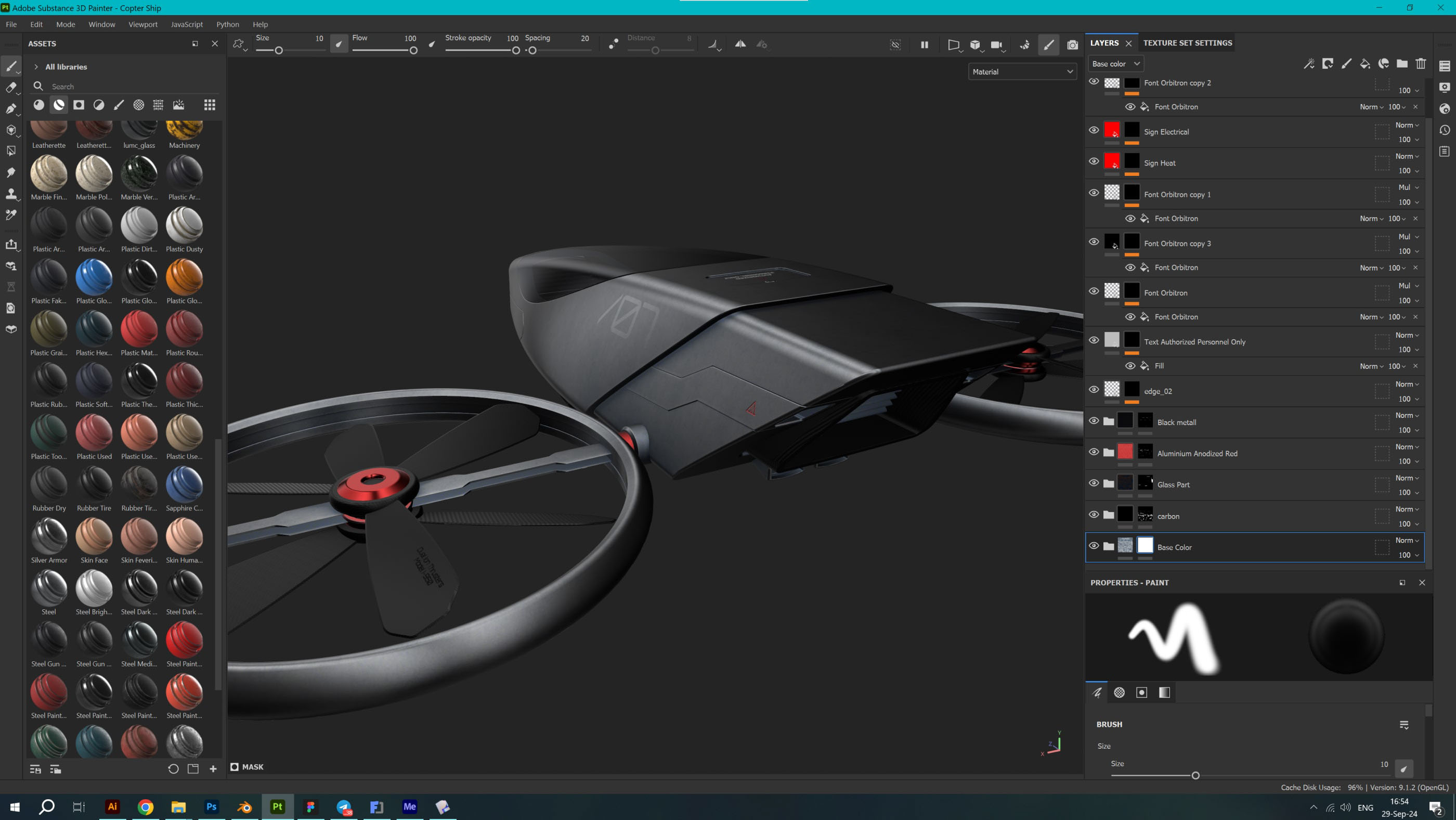This screenshot has width=1456, height=820.
Task: Switch to the Texture Set Settings tab
Action: pos(1187,43)
